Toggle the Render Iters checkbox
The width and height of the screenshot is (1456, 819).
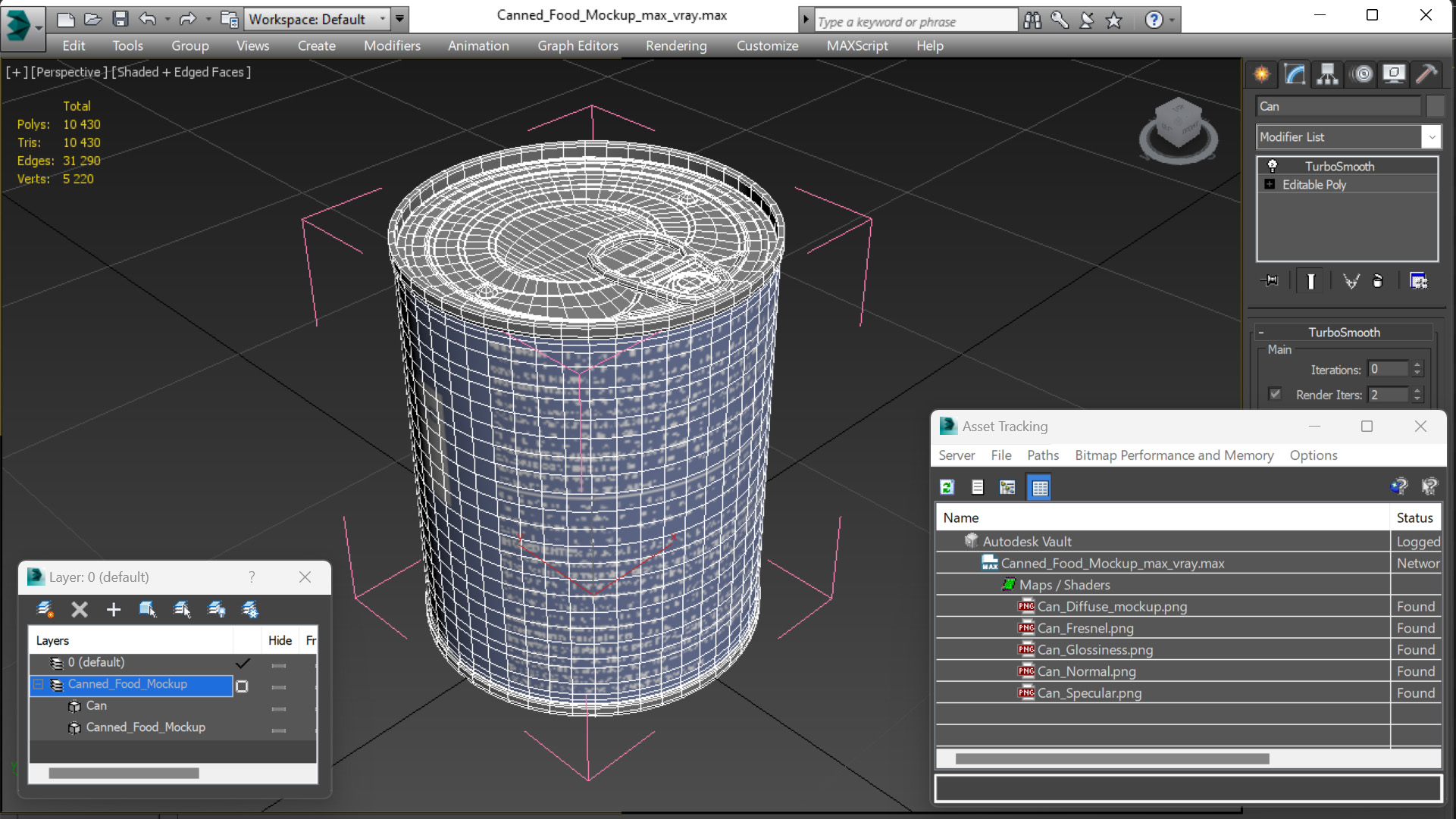(1275, 394)
